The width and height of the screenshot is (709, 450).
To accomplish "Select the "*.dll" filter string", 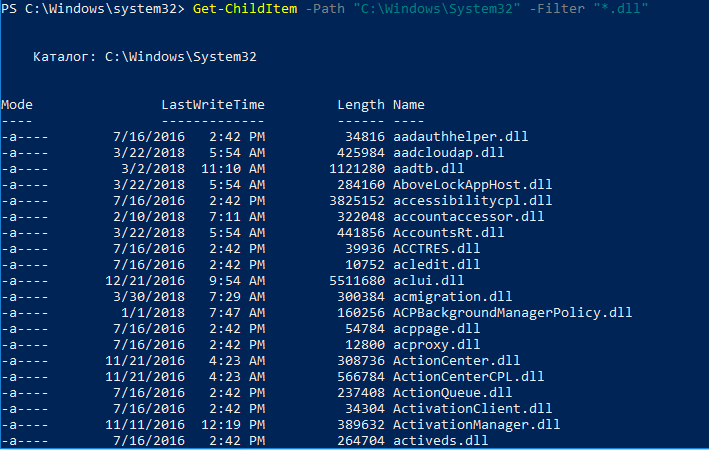I will (x=621, y=9).
